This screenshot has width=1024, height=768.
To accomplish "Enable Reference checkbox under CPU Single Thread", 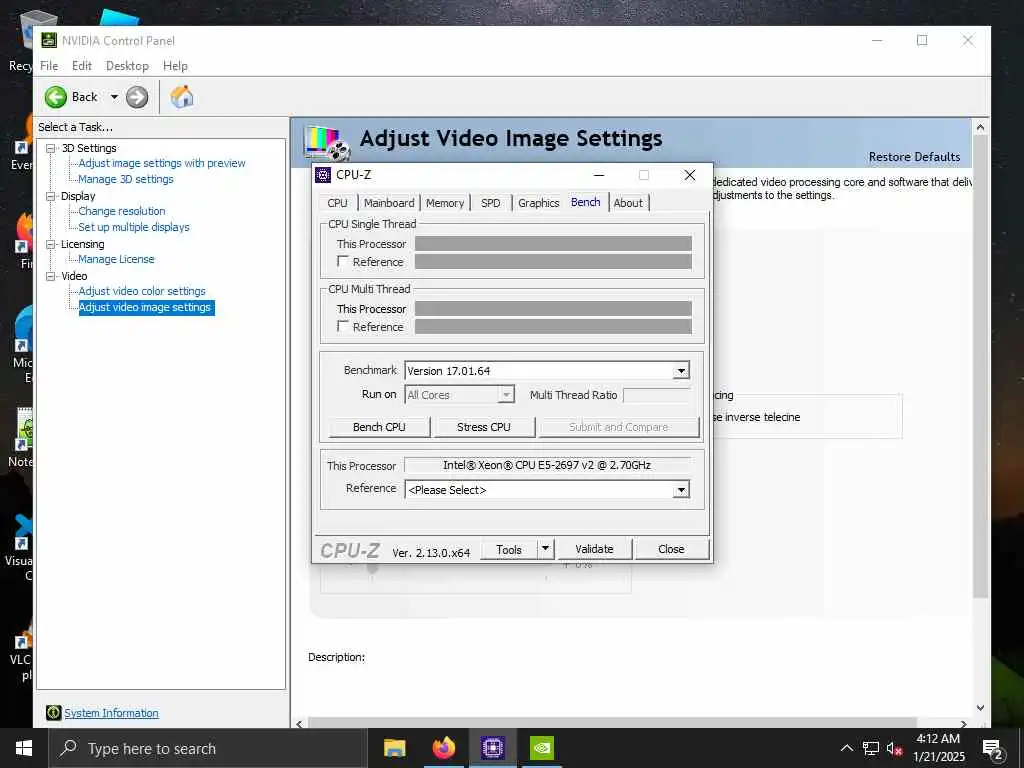I will [342, 261].
